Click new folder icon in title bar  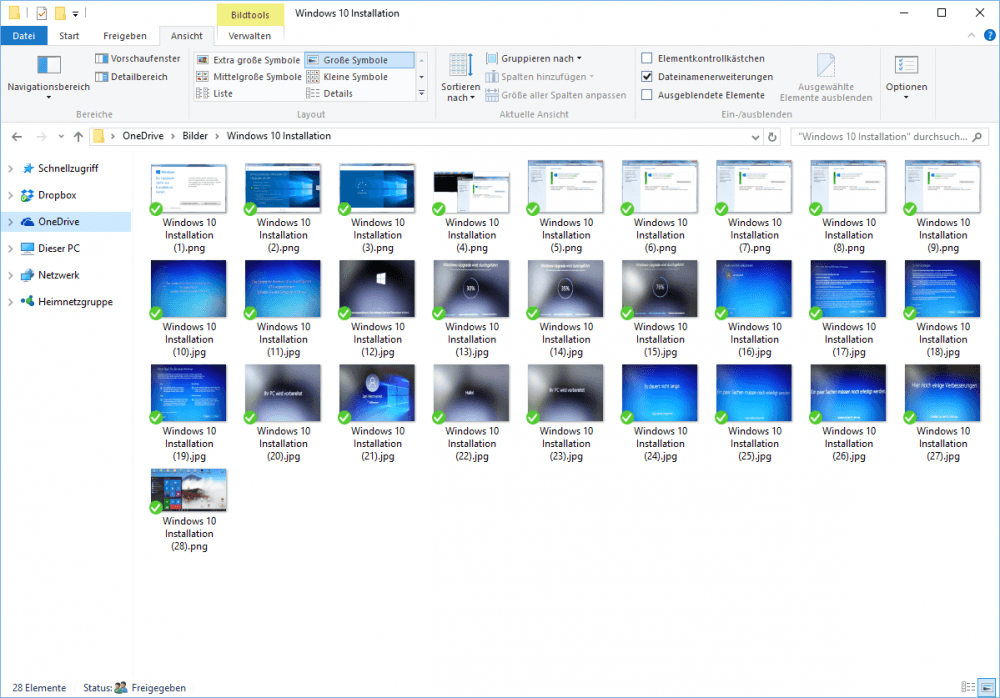click(61, 13)
